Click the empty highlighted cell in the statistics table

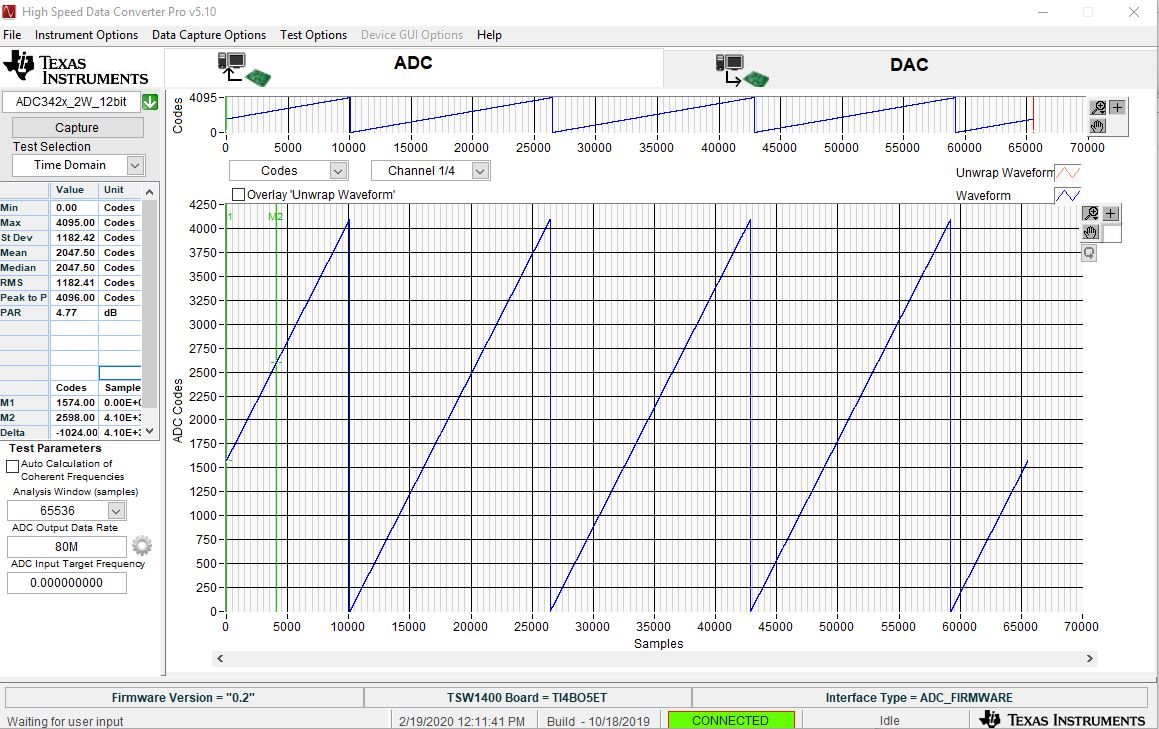[120, 373]
